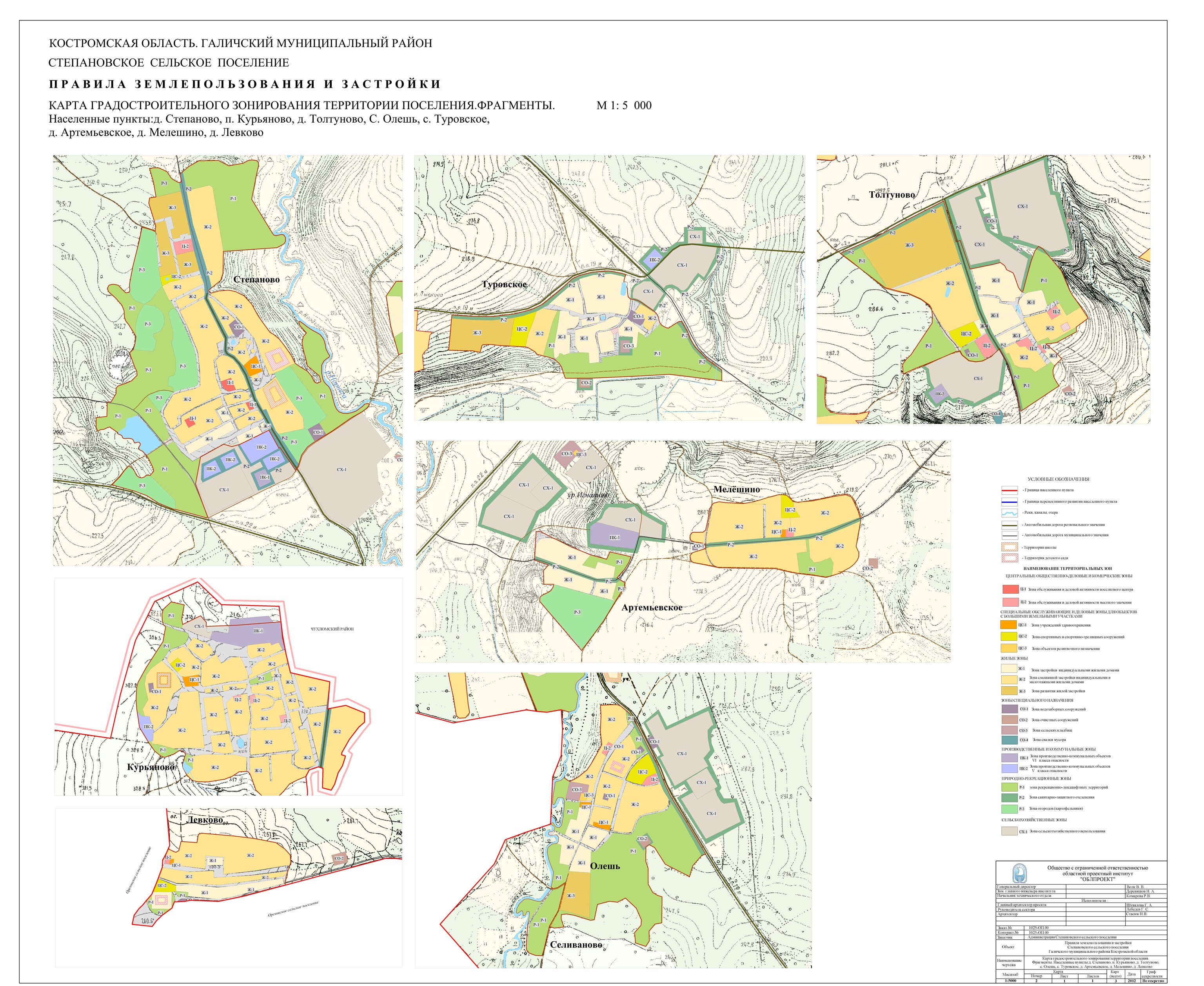Click the blue pond in Степаново map
The image size is (1204, 986).
tap(140, 433)
